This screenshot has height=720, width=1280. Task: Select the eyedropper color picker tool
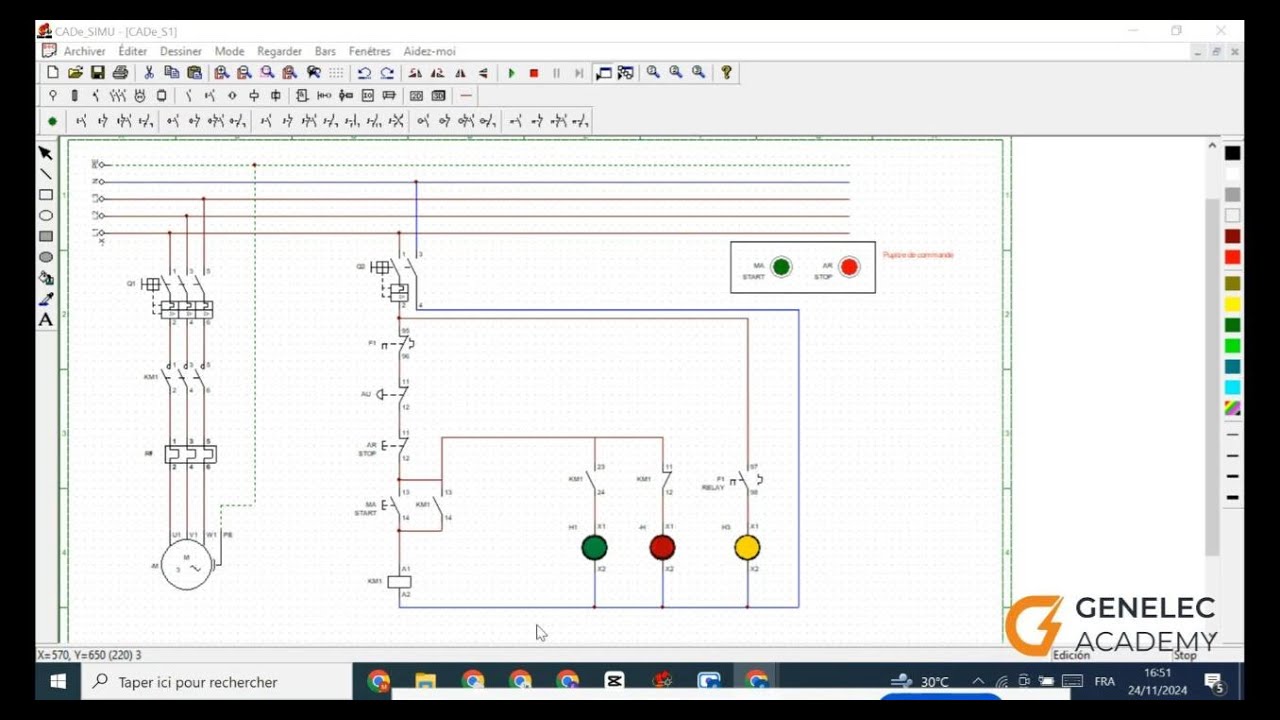click(45, 299)
